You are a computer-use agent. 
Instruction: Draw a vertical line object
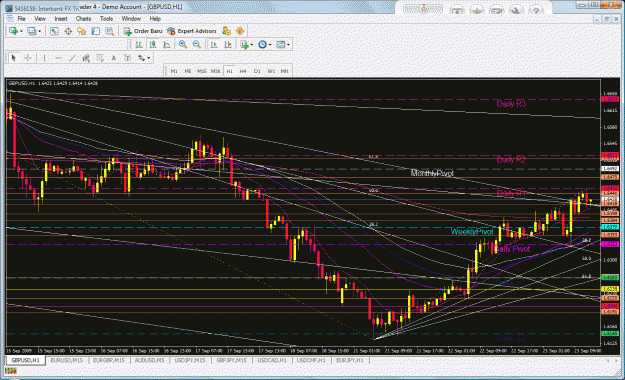[x=44, y=58]
